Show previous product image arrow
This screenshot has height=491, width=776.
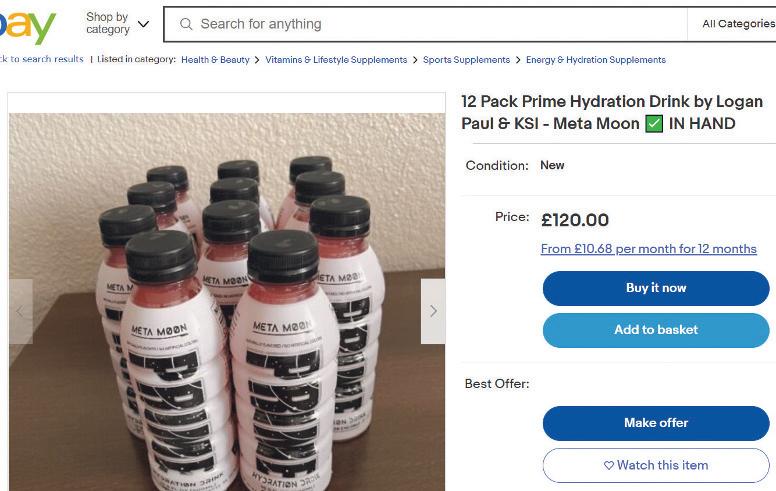coord(20,311)
